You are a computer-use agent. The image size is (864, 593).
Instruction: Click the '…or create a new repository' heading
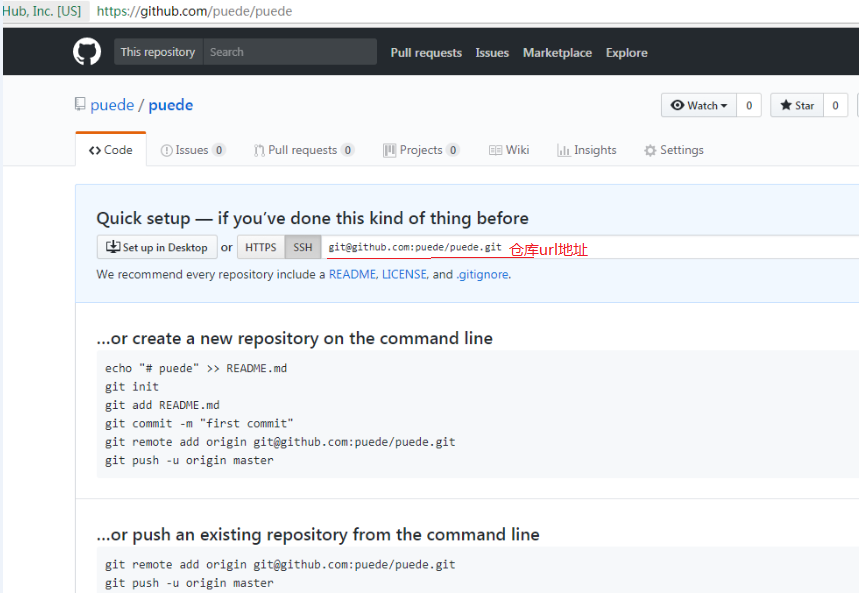pos(295,338)
